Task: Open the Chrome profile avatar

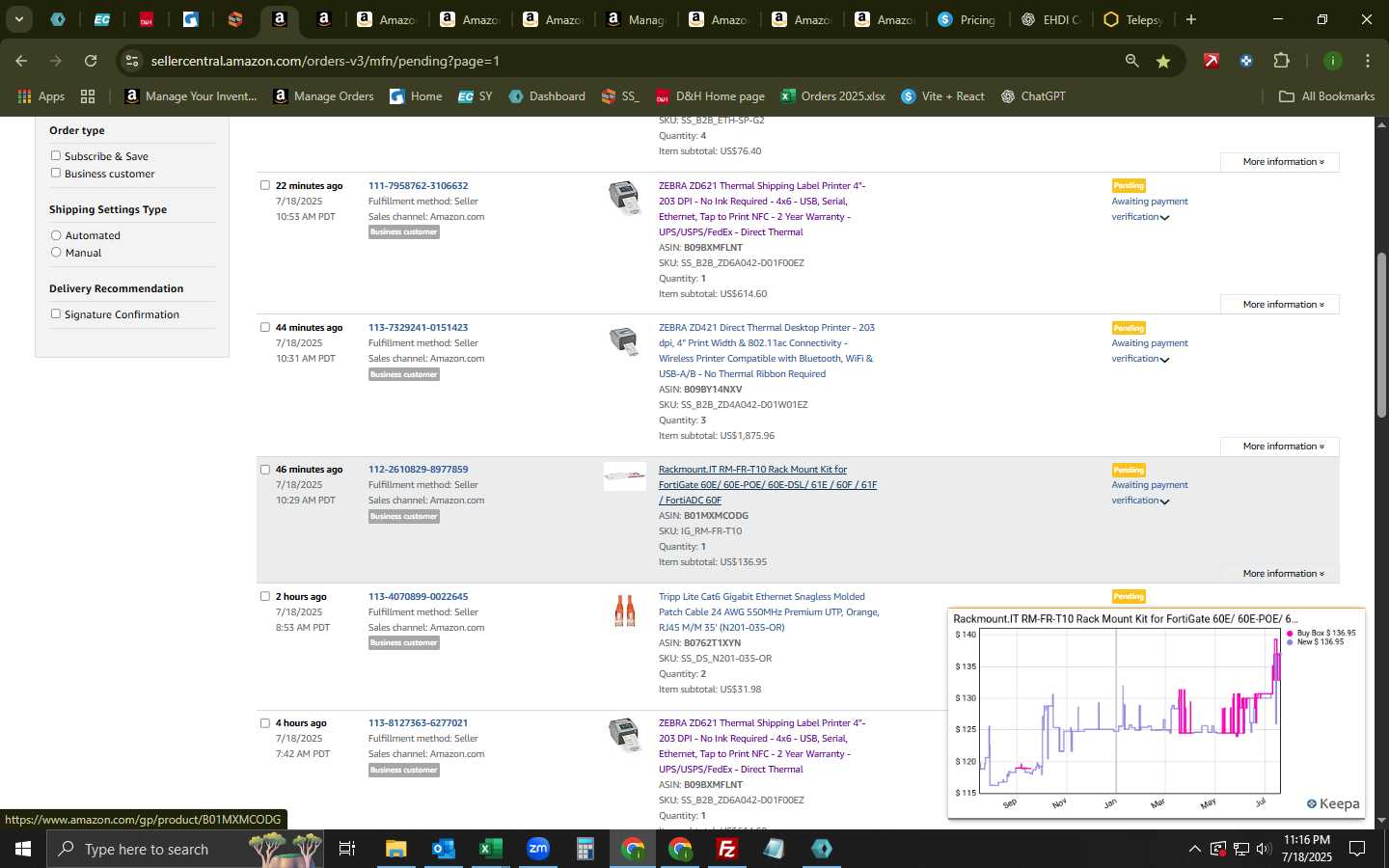Action: pos(1332,61)
